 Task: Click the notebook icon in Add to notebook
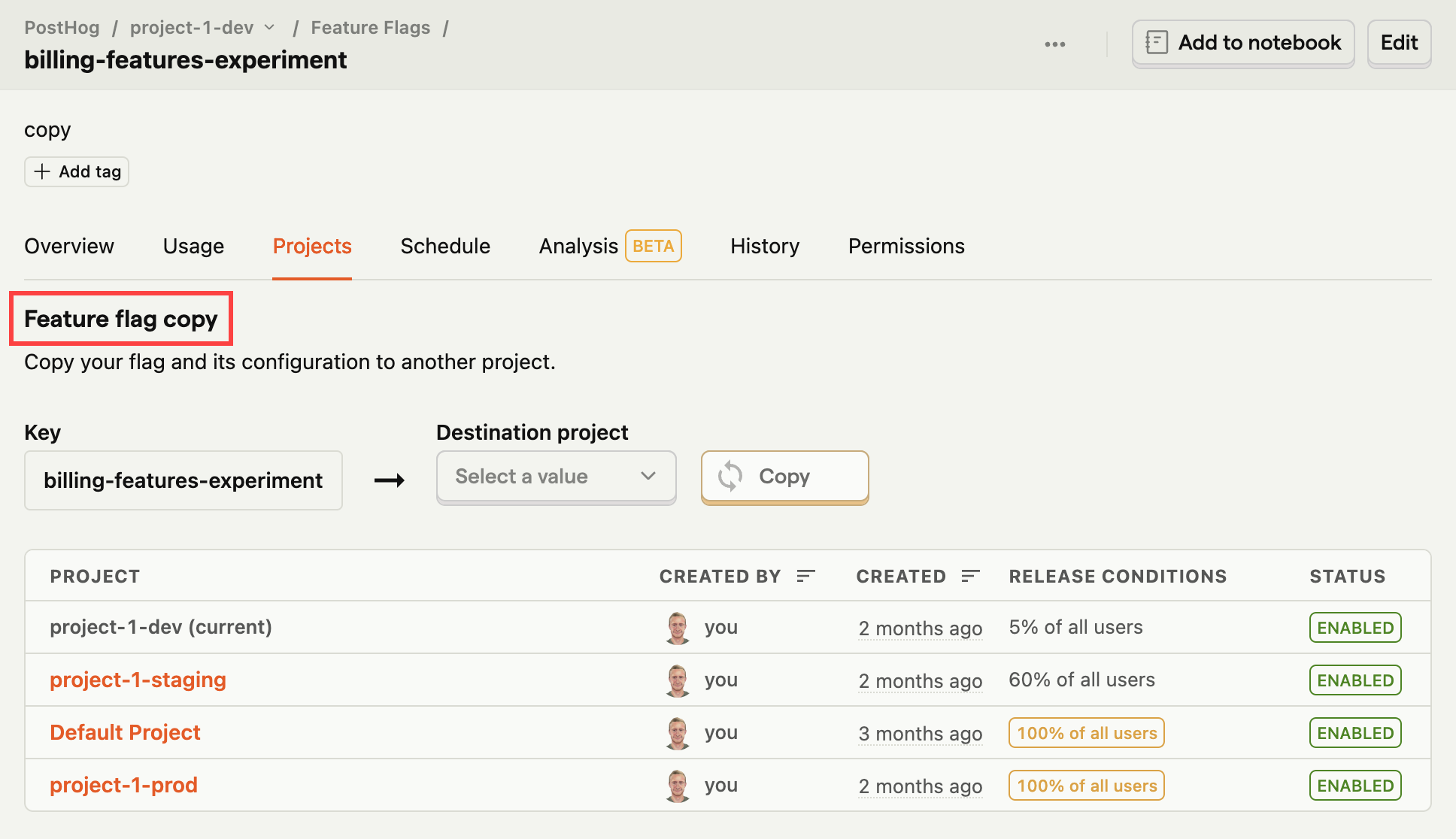(x=1156, y=42)
